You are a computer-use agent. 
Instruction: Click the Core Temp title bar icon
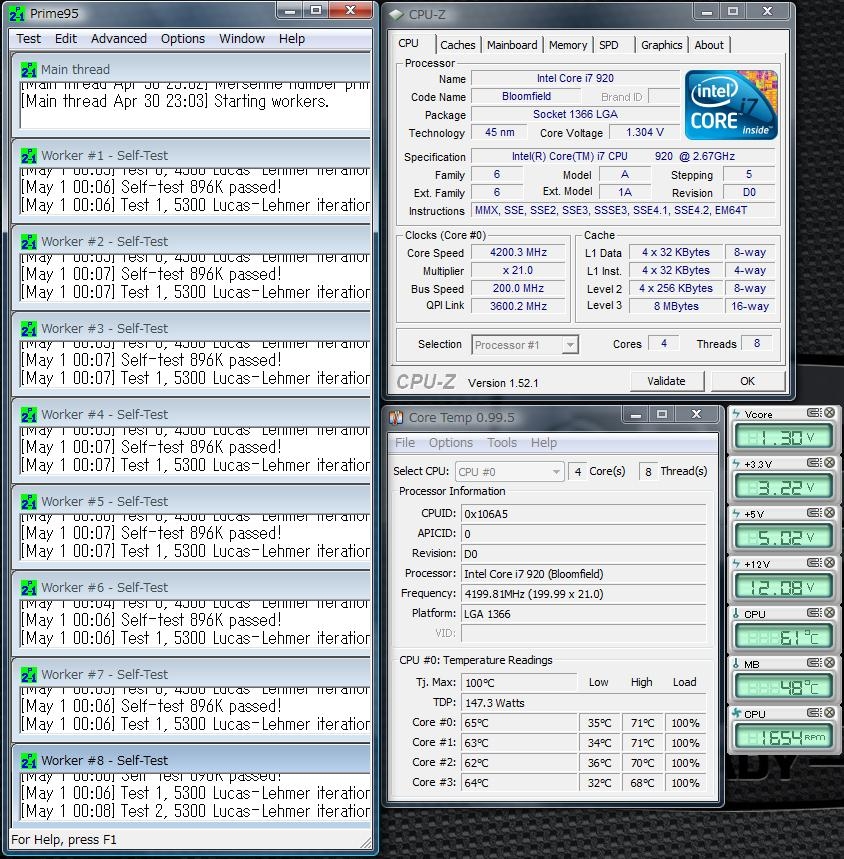(397, 418)
